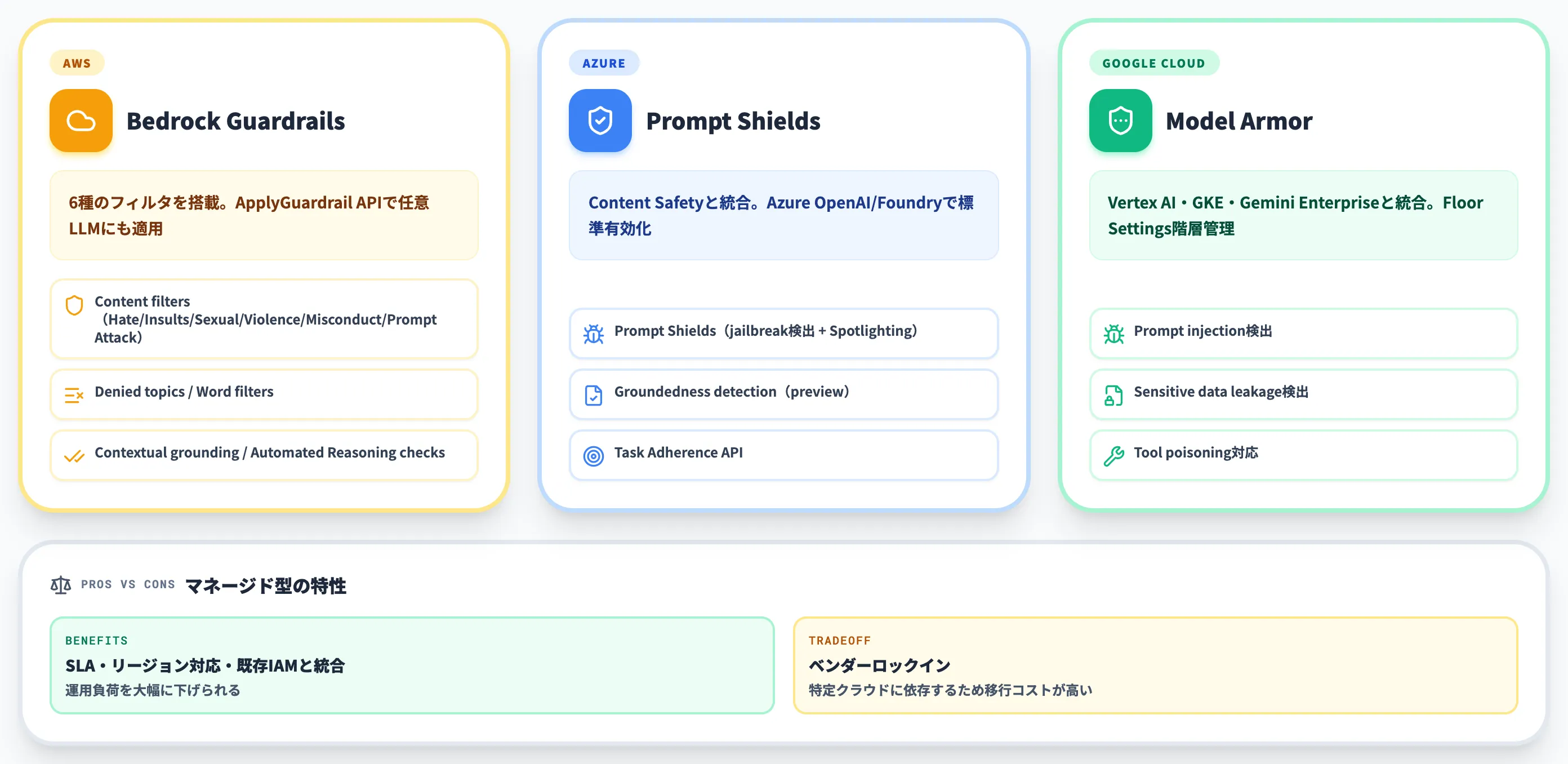Click the double-check icon beside Contextual grounding
Screen dimensions: 1568x764
click(x=74, y=456)
